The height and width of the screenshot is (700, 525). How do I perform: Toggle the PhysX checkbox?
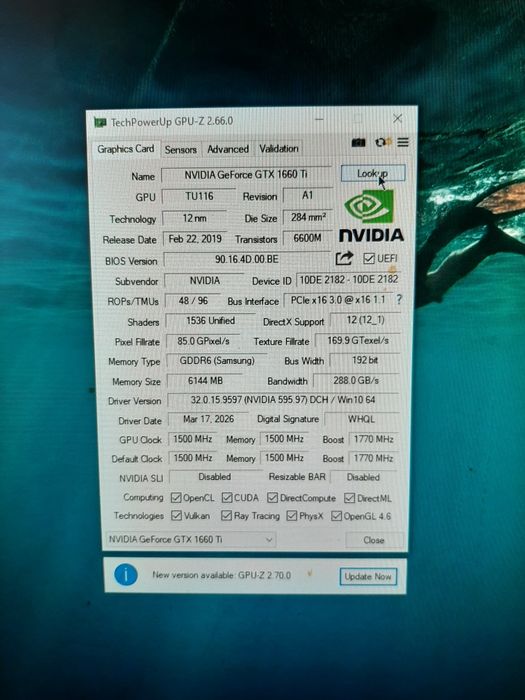coord(292,516)
